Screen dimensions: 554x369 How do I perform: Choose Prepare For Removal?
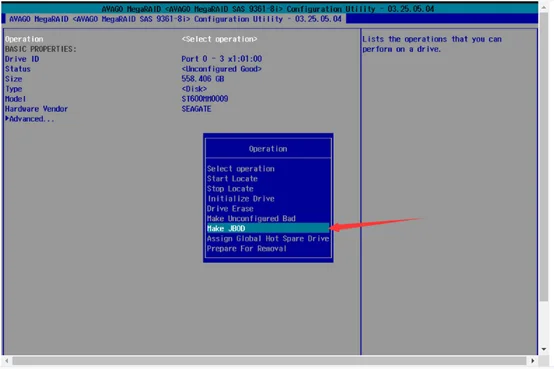(247, 248)
